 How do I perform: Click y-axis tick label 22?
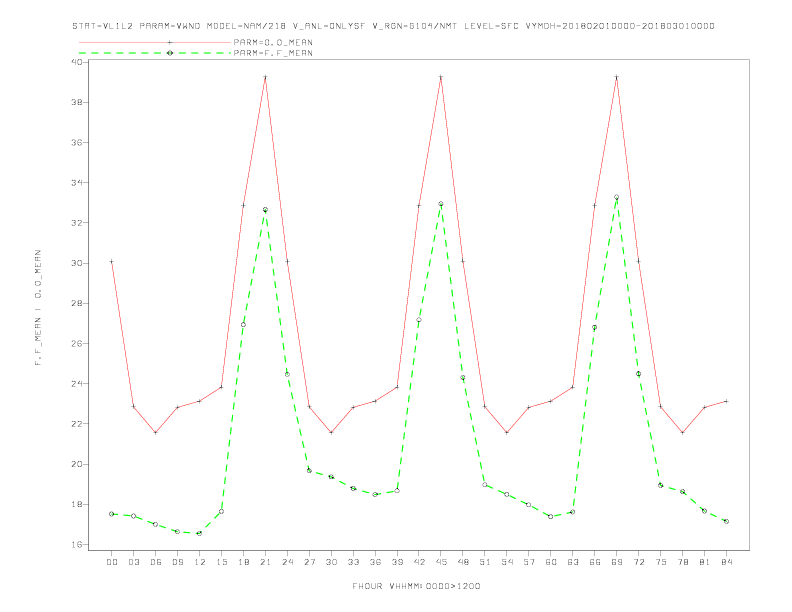[77, 424]
